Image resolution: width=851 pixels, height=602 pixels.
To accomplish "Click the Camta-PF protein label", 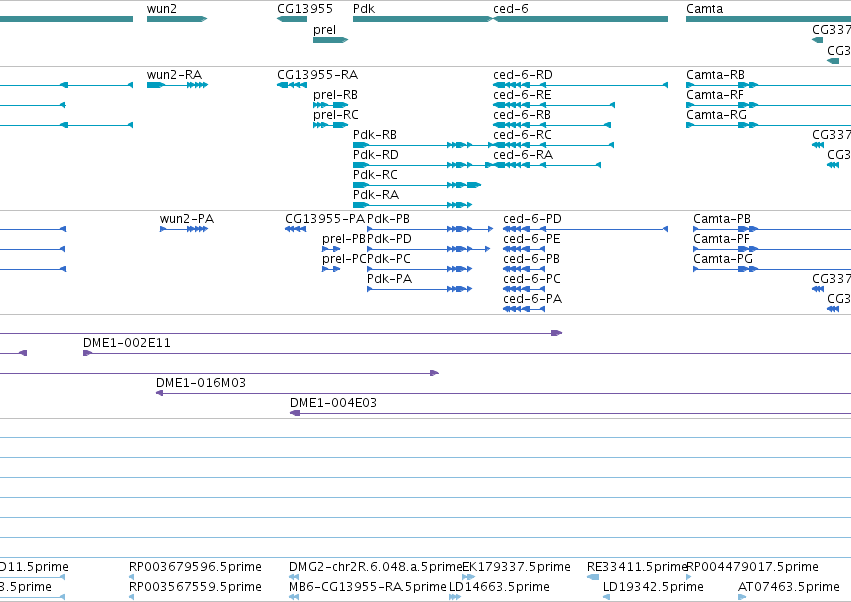I will (x=721, y=239).
